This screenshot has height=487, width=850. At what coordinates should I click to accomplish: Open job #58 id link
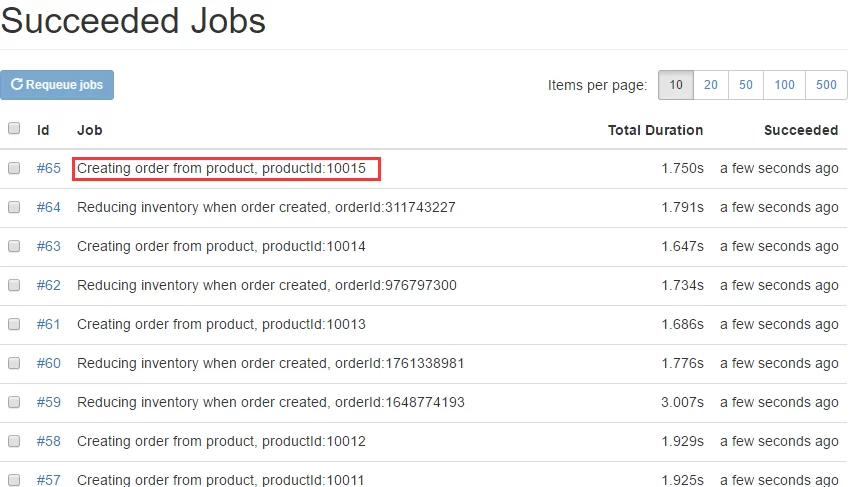point(49,441)
